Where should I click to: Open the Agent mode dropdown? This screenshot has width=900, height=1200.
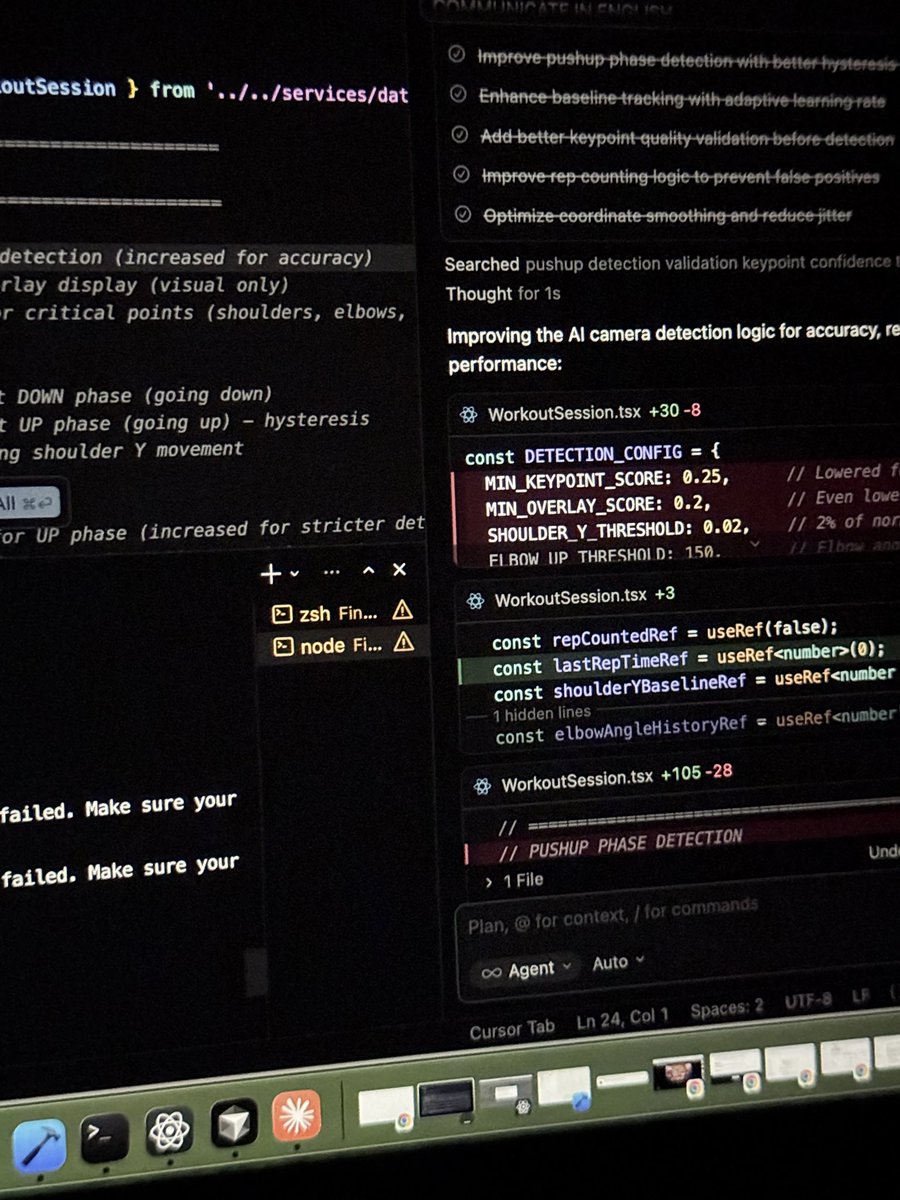coord(526,970)
